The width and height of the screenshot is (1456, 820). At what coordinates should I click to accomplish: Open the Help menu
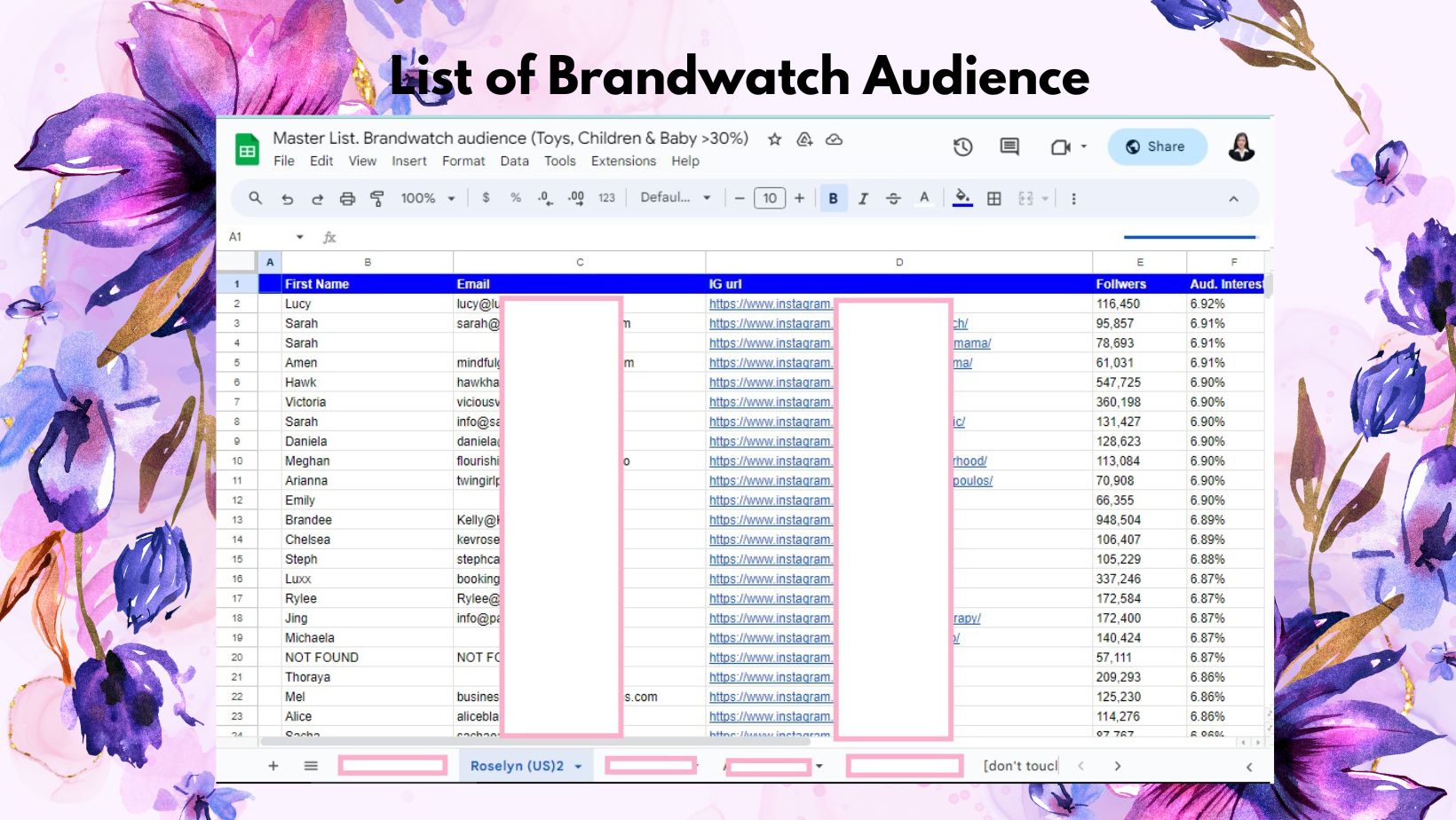685,162
